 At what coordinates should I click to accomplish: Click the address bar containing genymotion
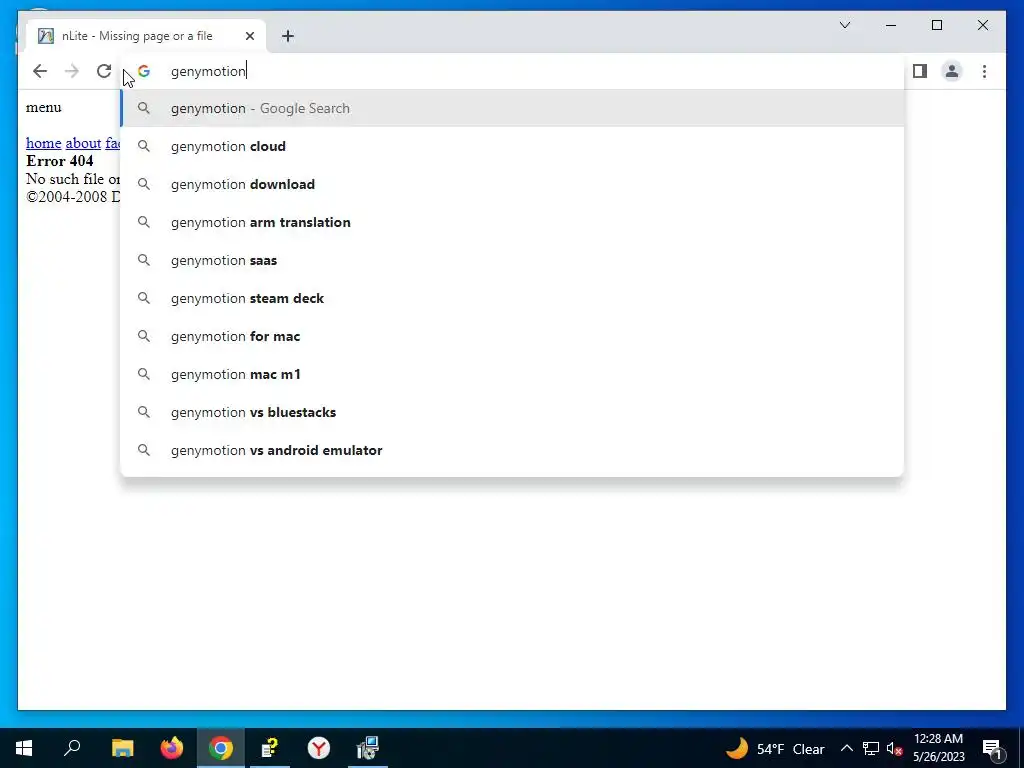[513, 71]
